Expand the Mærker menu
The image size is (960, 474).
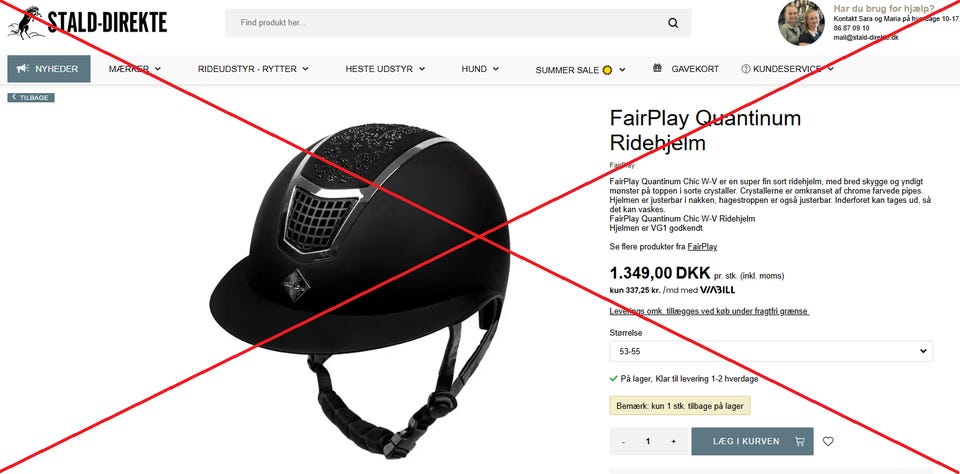coord(135,69)
